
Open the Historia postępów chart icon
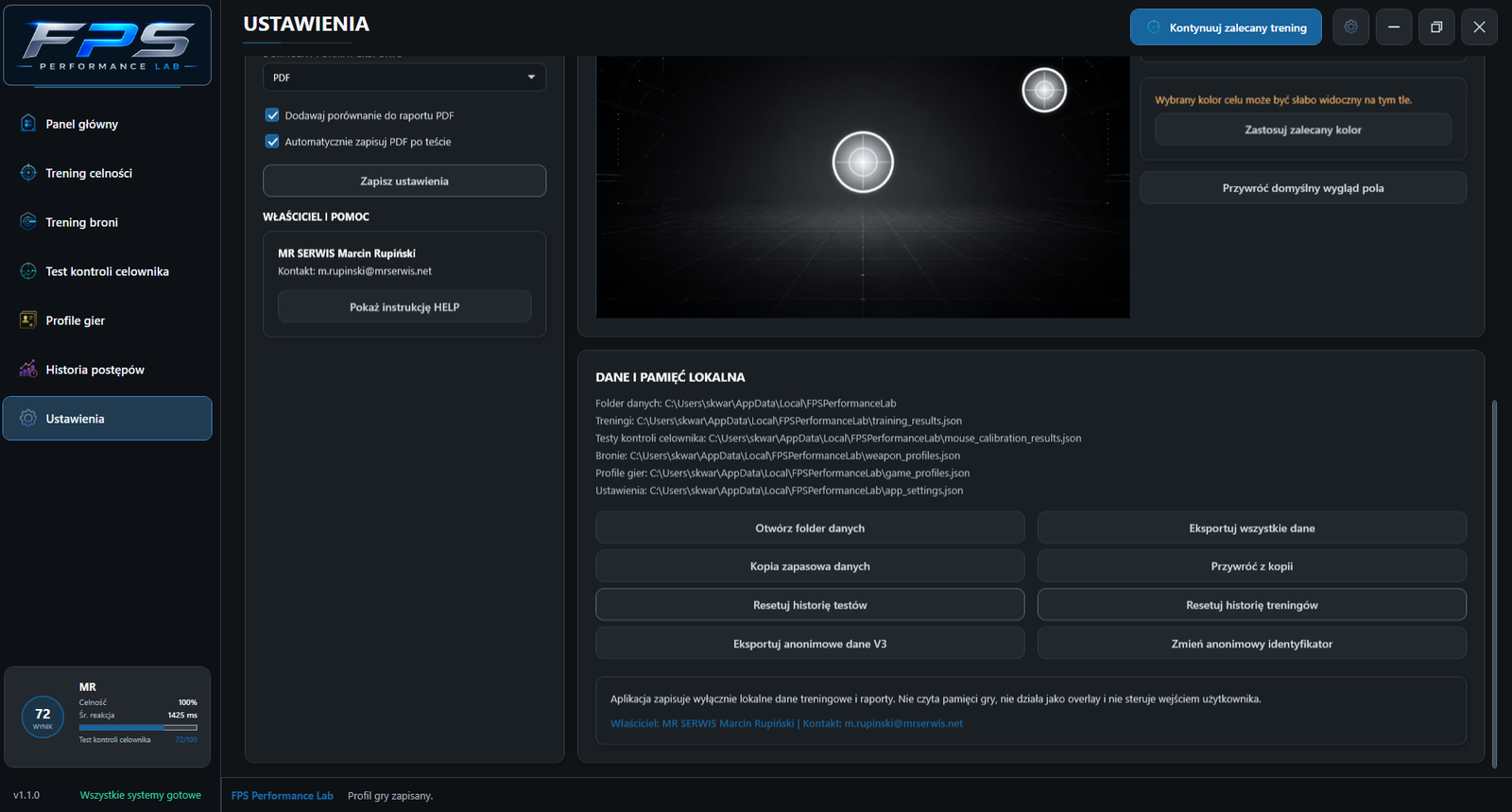pyautogui.click(x=28, y=369)
